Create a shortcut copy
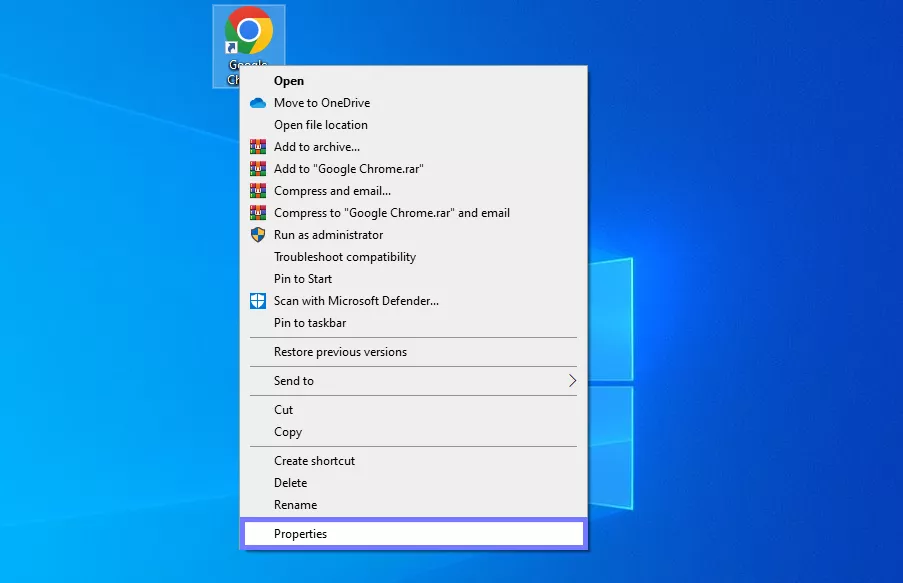This screenshot has width=903, height=583. (x=315, y=460)
